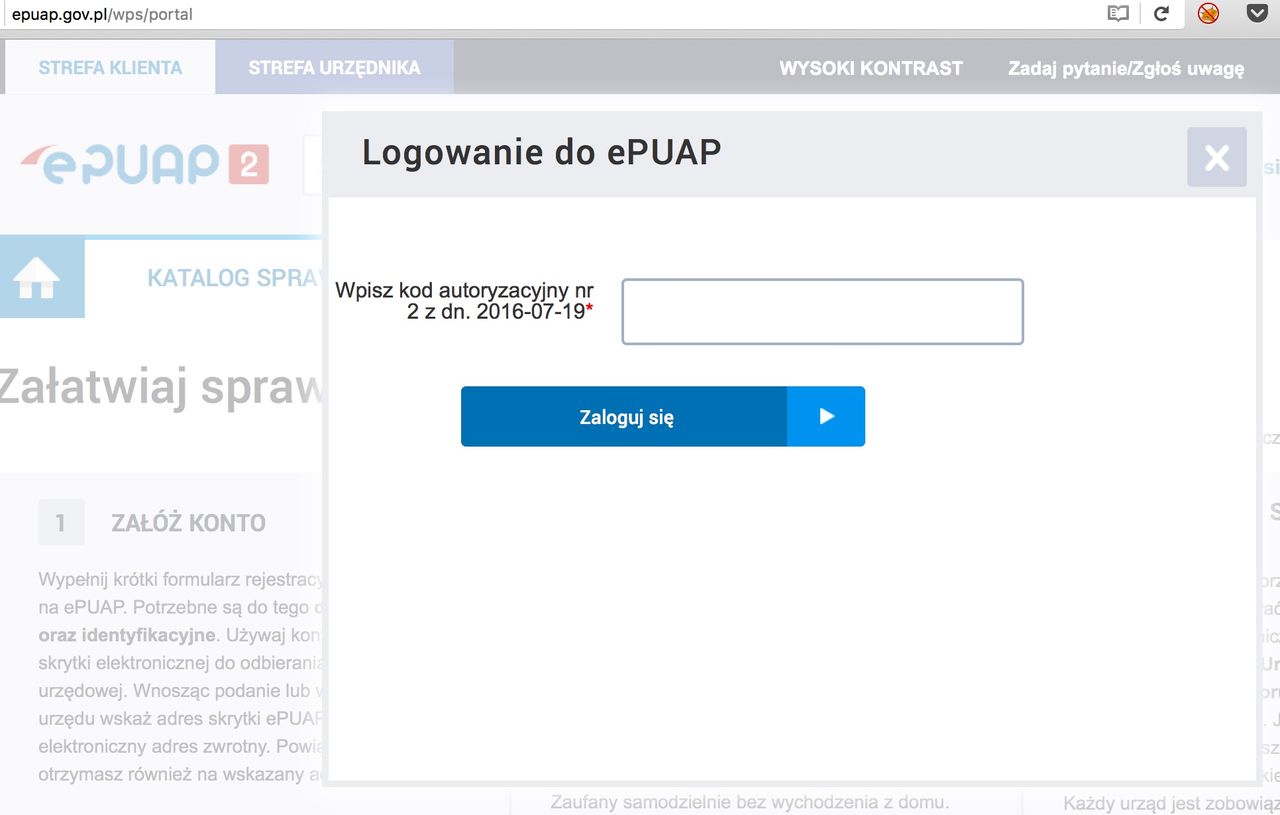
Task: Open reader mode via the book icon
Action: coord(1117,14)
